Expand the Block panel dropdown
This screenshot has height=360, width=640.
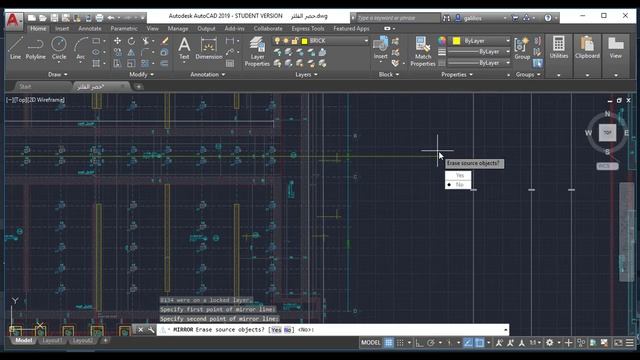(x=389, y=75)
